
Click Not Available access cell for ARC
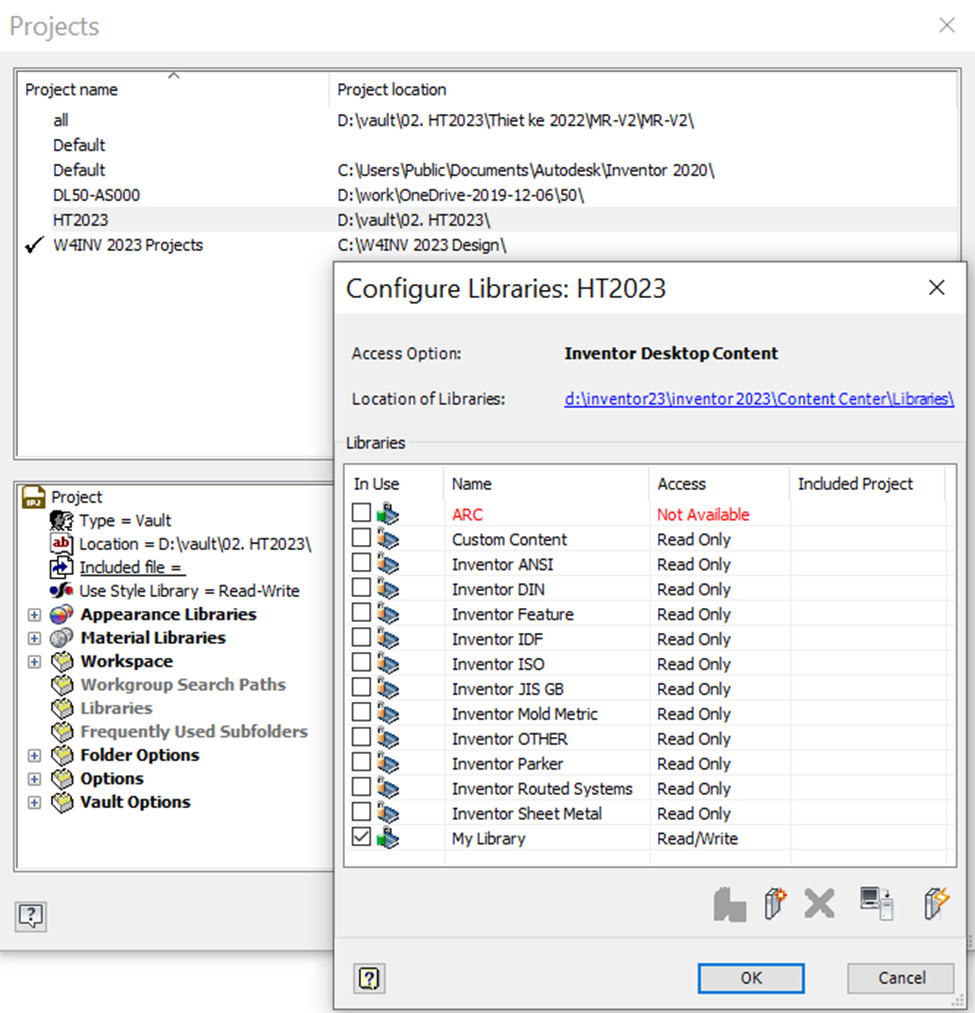(x=703, y=514)
